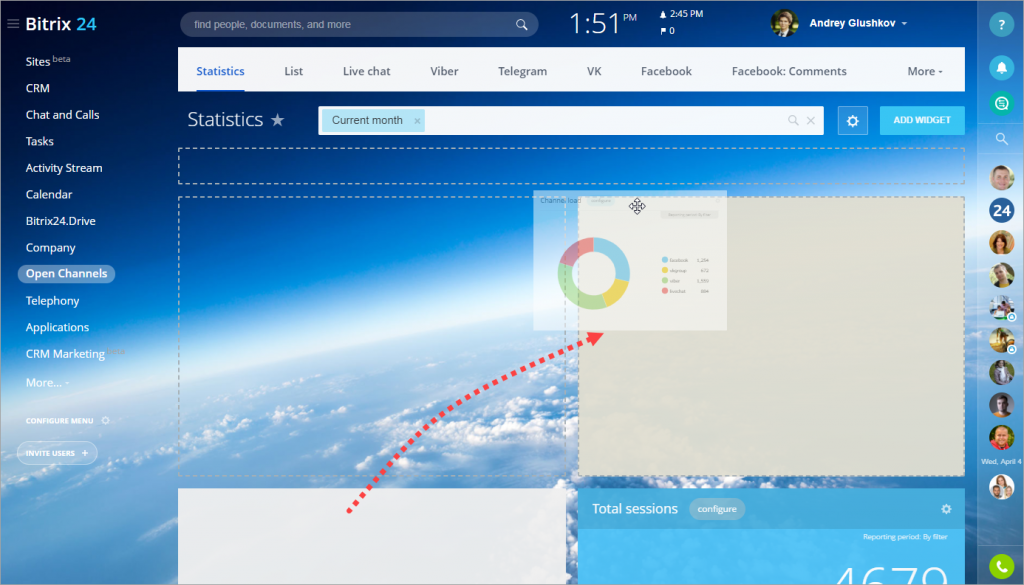Open the green chat messenger icon
This screenshot has width=1024, height=585.
[1001, 103]
